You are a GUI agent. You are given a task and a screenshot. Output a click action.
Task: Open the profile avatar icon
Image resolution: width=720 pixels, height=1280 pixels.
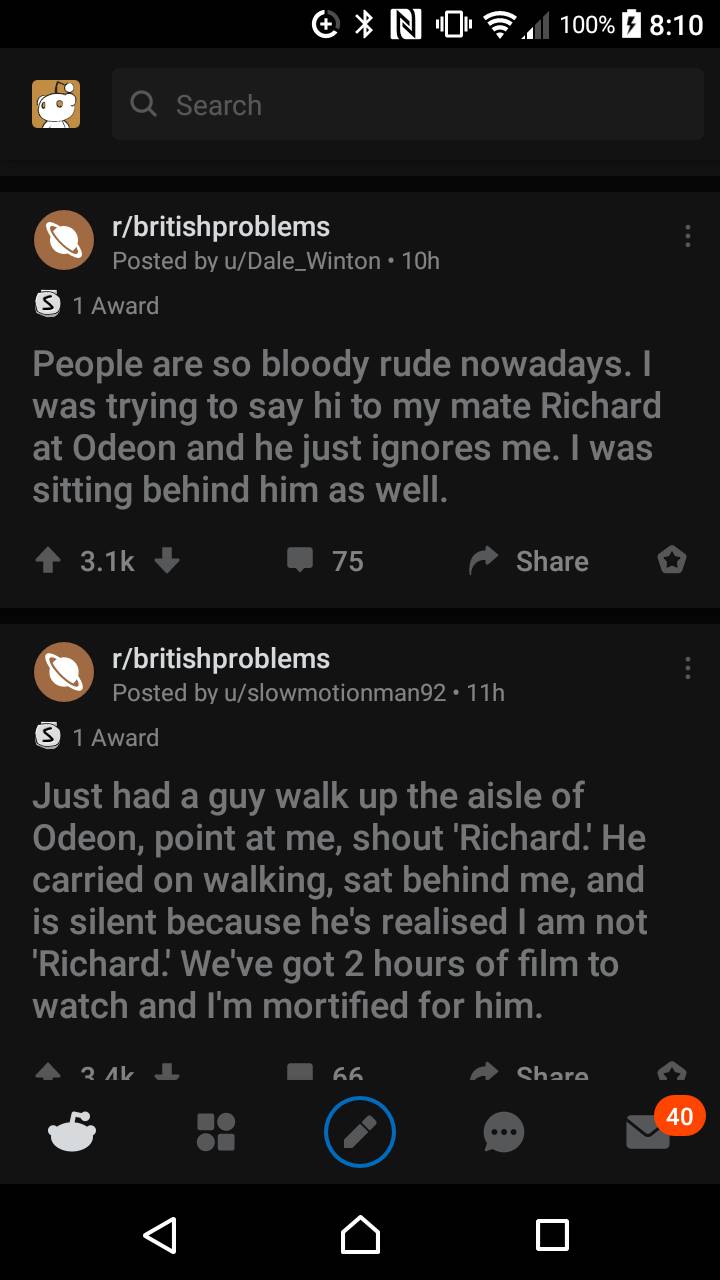56,104
